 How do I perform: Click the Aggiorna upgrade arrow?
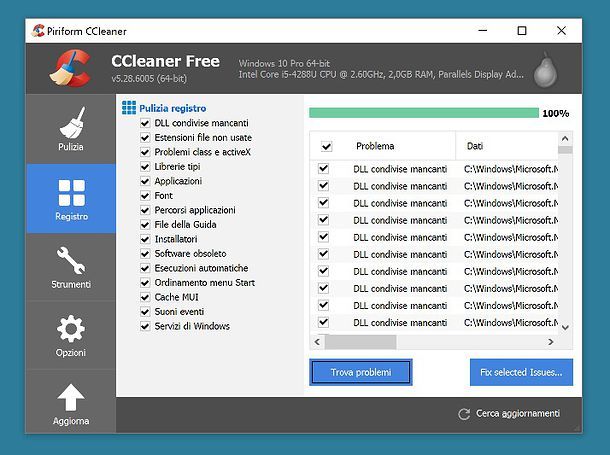(71, 404)
